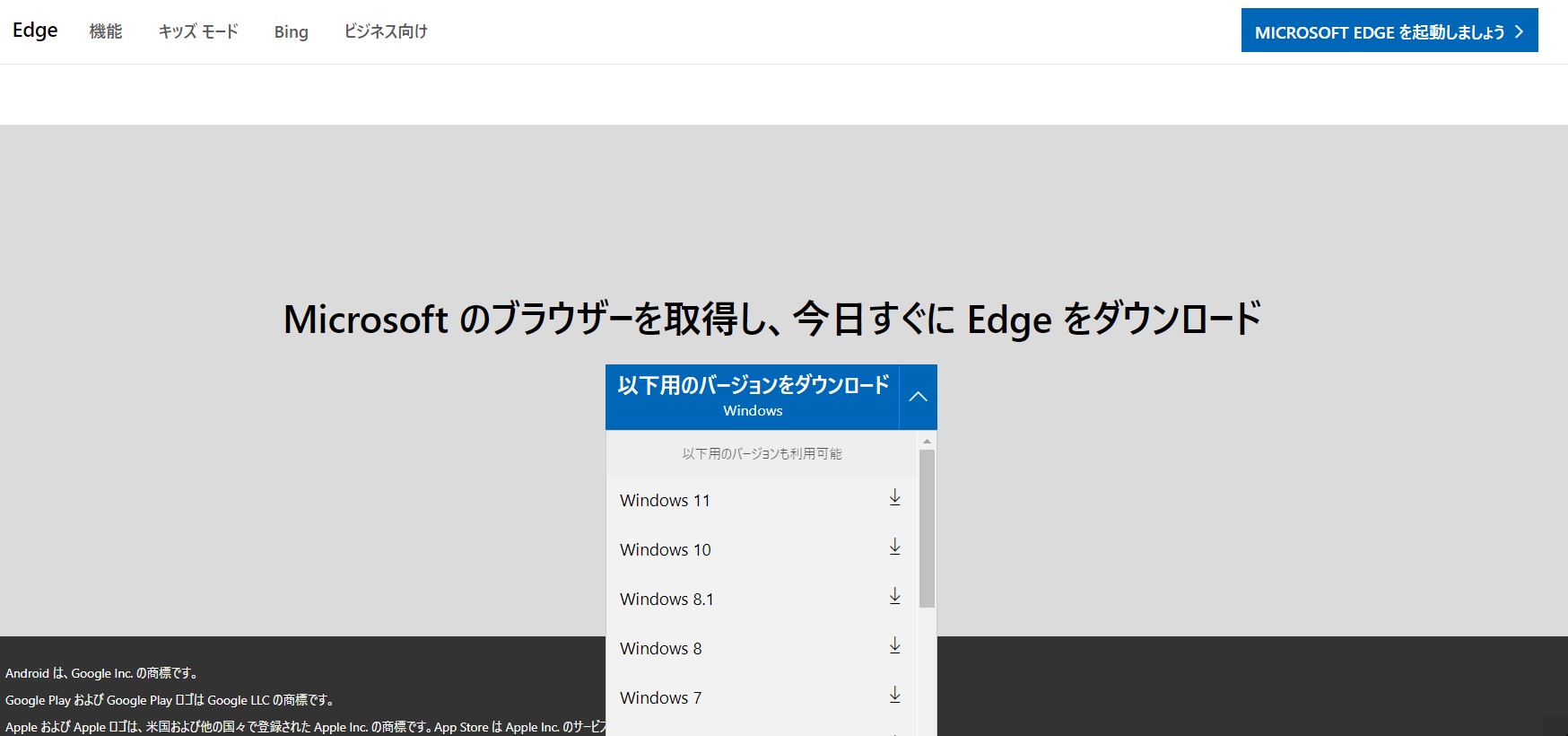Select Windows 10 in the version list
This screenshot has width=1568, height=736.
tap(762, 550)
